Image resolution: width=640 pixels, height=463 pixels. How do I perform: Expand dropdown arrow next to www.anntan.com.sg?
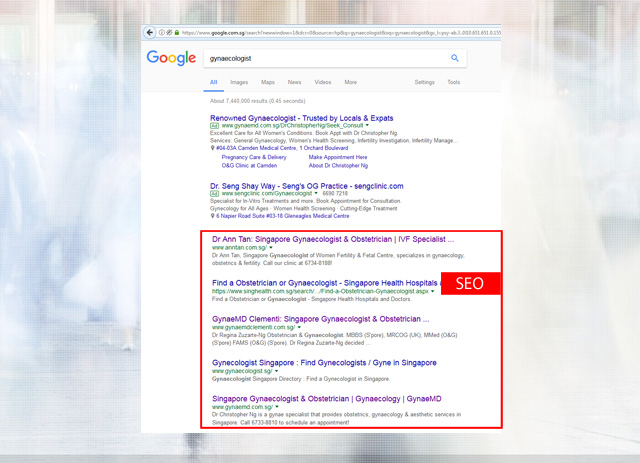271,247
